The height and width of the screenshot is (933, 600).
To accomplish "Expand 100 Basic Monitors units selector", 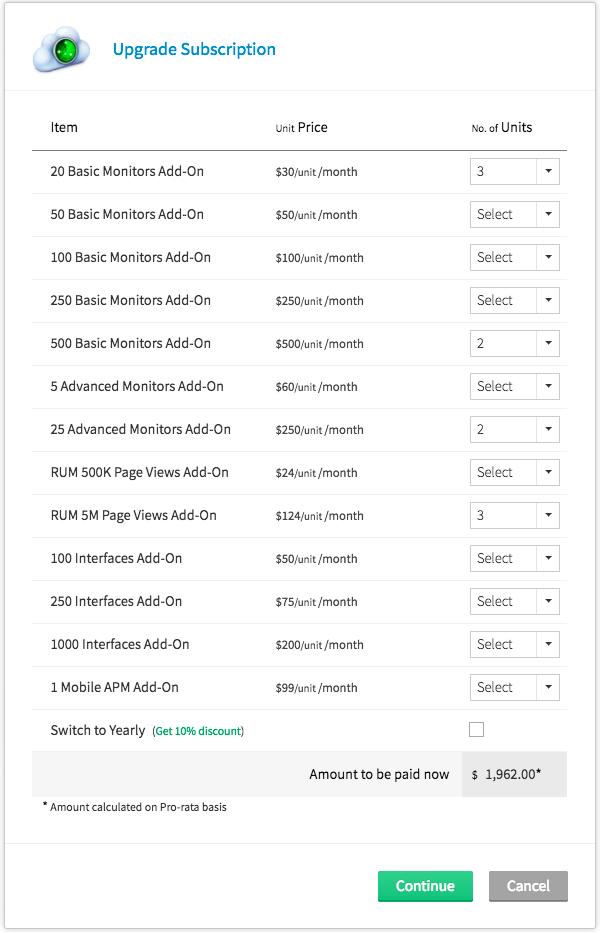I will click(514, 258).
